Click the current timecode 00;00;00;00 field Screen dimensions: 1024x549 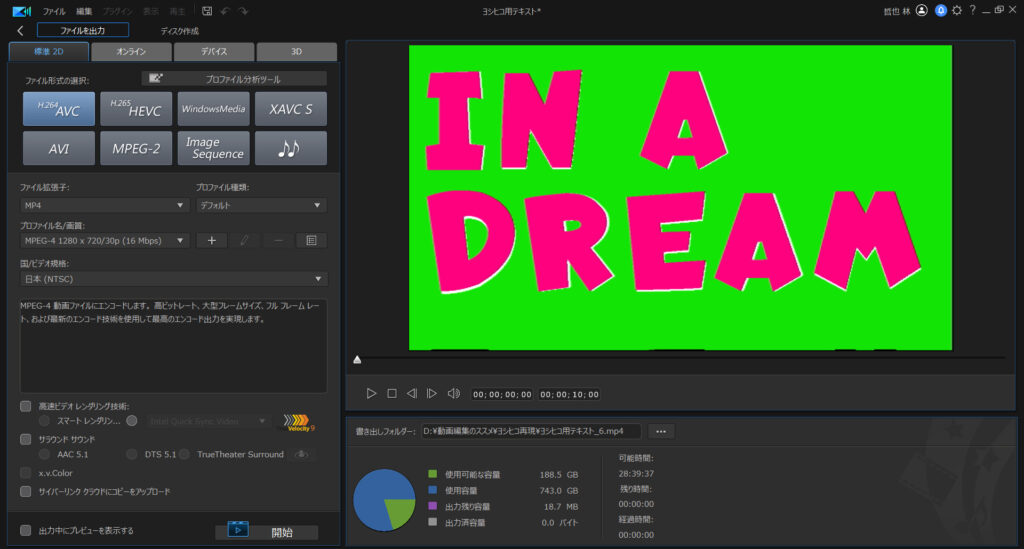[x=502, y=394]
